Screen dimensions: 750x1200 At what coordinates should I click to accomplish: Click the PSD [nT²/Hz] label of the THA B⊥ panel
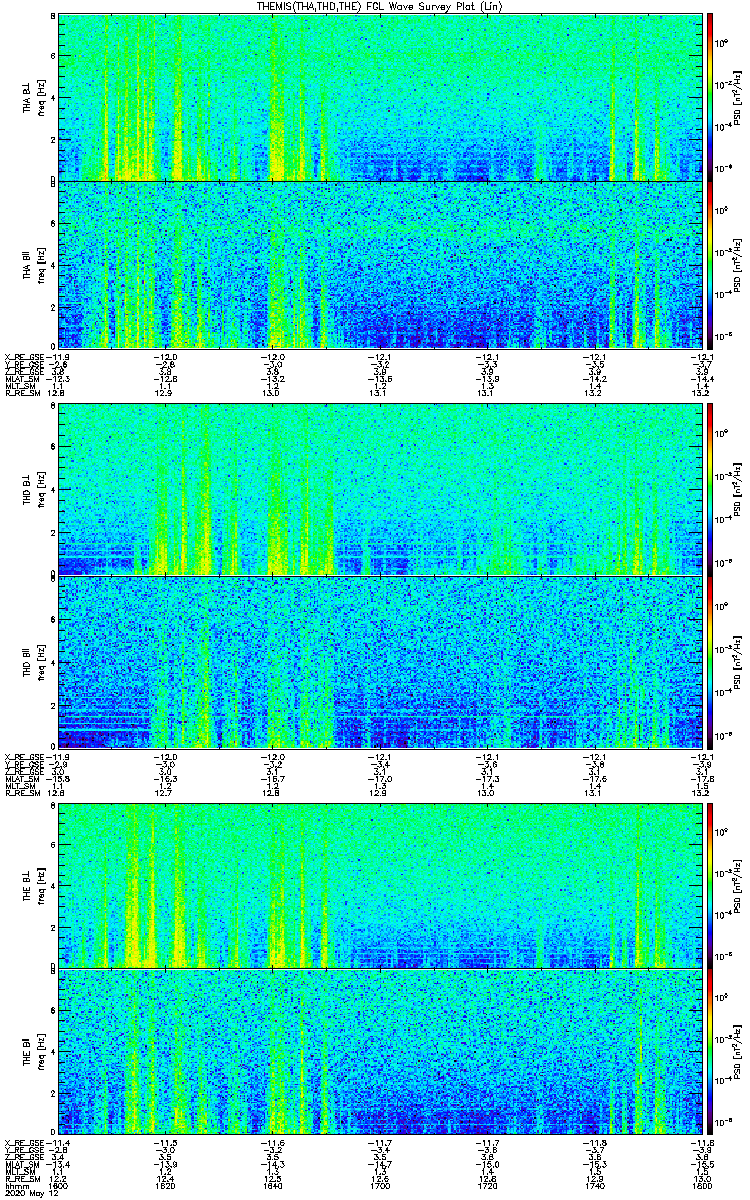point(738,97)
